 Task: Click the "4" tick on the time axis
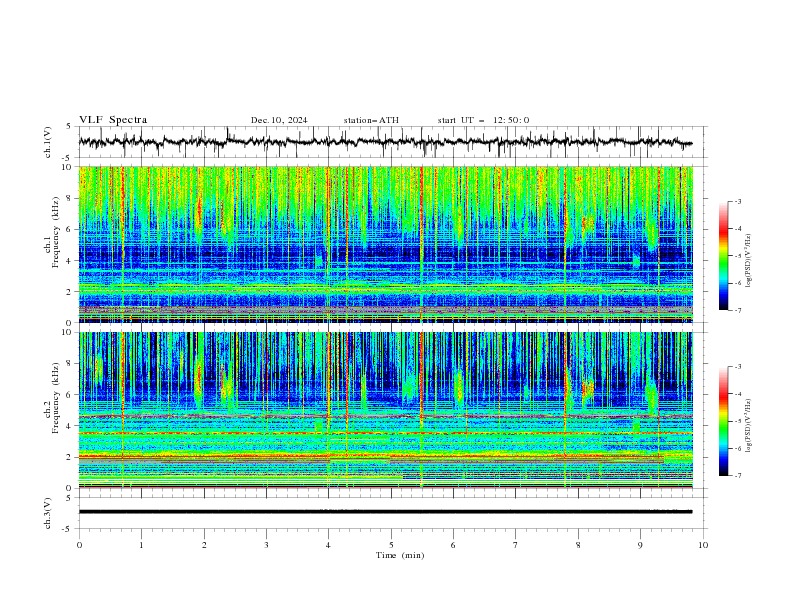(x=328, y=545)
